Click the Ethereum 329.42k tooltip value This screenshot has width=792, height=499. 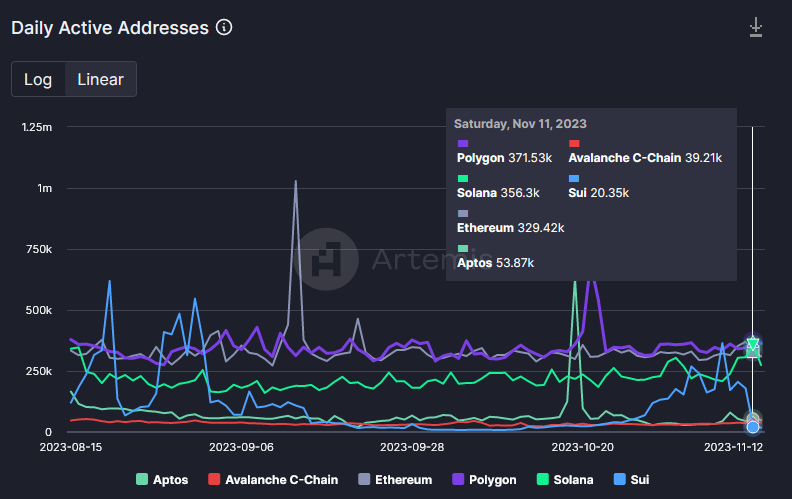coord(510,228)
